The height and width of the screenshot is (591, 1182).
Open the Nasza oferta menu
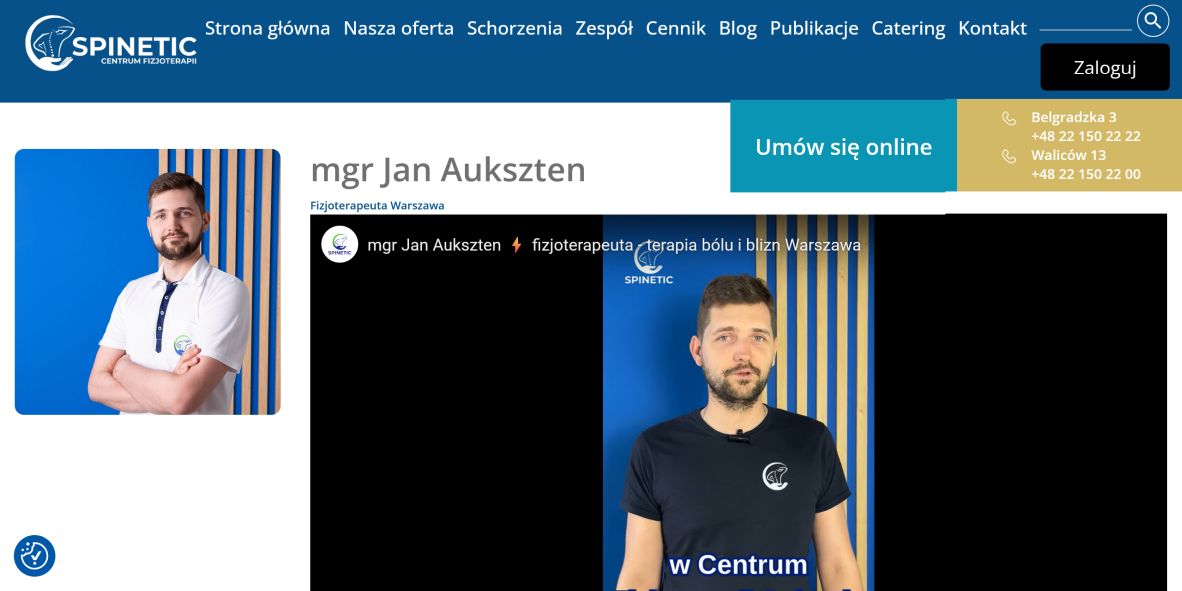[399, 29]
